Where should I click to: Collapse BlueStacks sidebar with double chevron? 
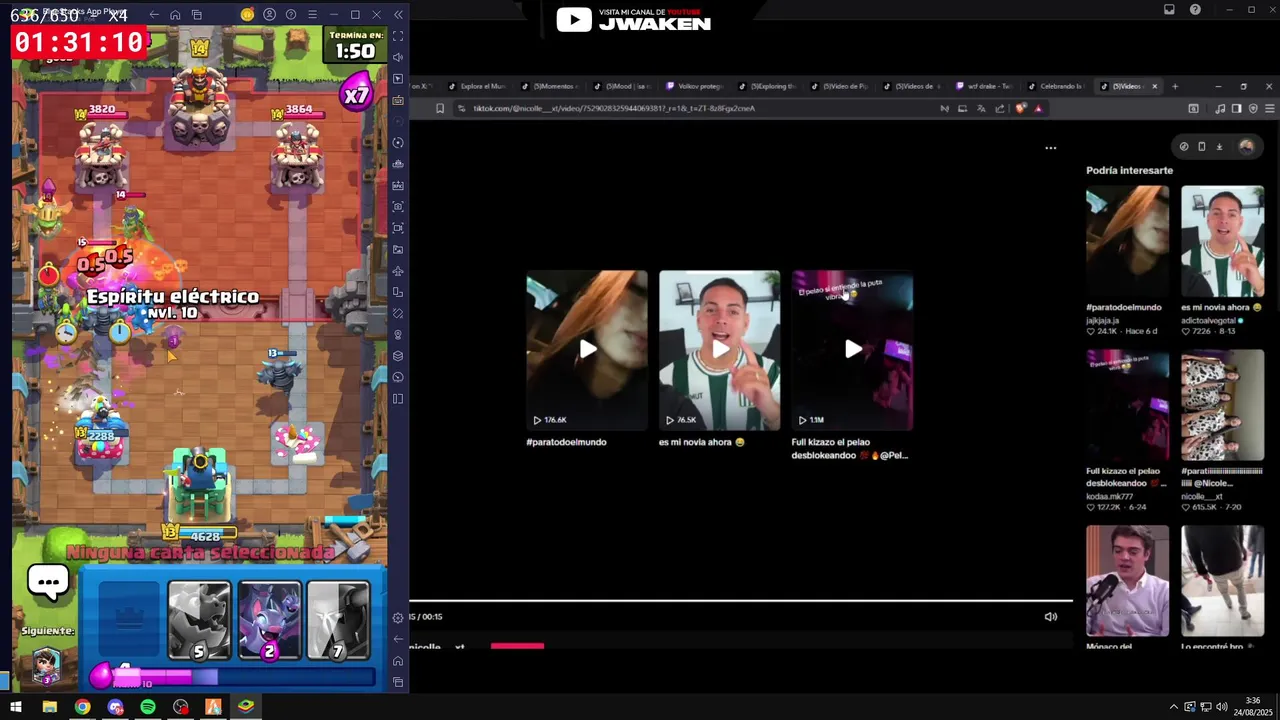tap(398, 15)
